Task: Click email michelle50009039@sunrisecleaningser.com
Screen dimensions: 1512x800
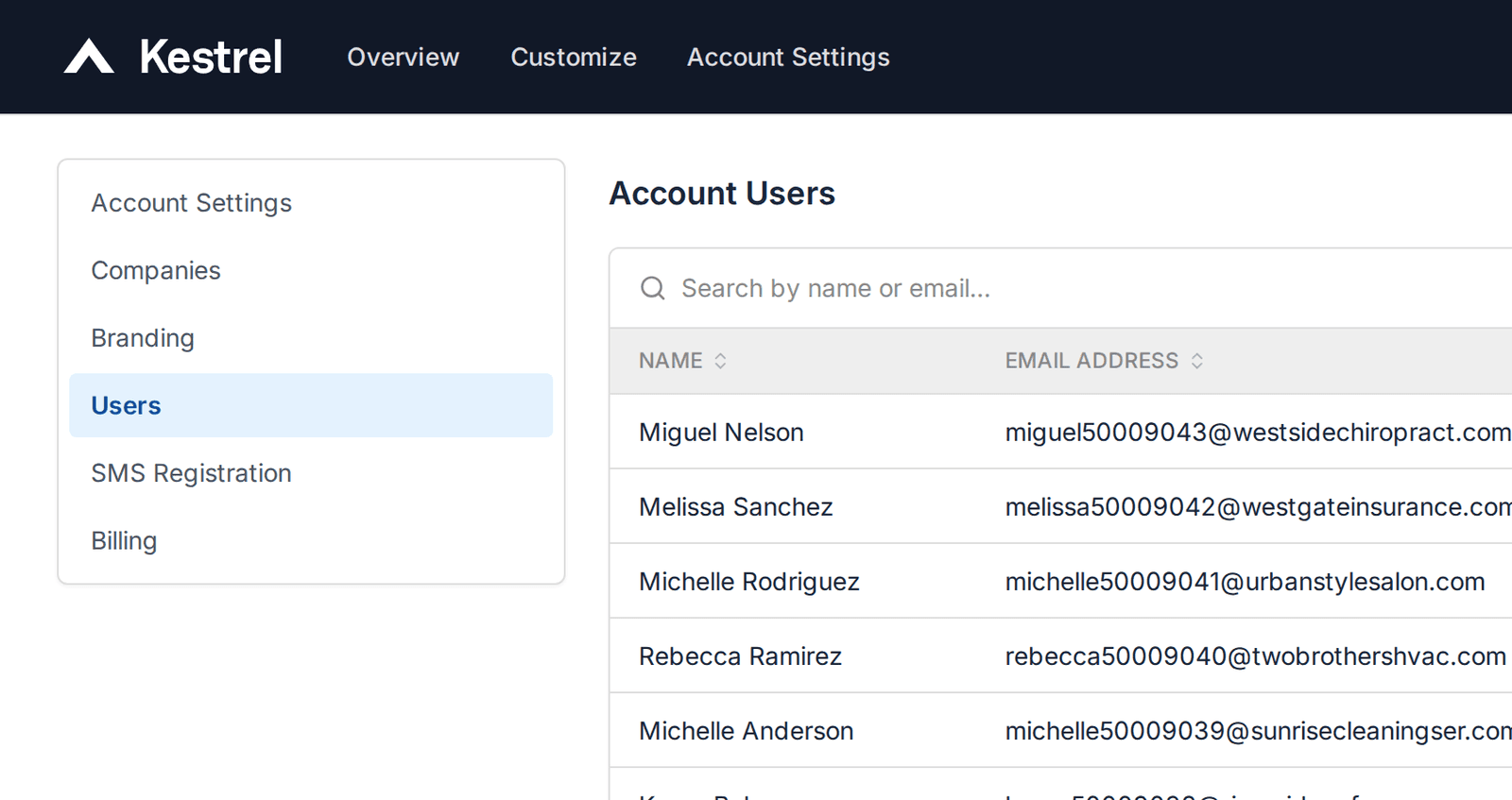Action: 1258,731
